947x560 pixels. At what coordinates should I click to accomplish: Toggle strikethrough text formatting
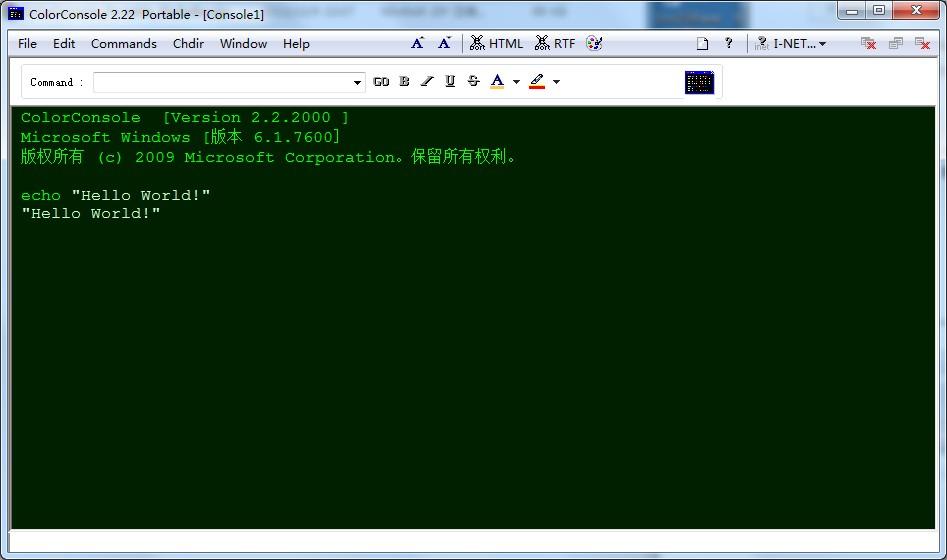click(x=473, y=82)
